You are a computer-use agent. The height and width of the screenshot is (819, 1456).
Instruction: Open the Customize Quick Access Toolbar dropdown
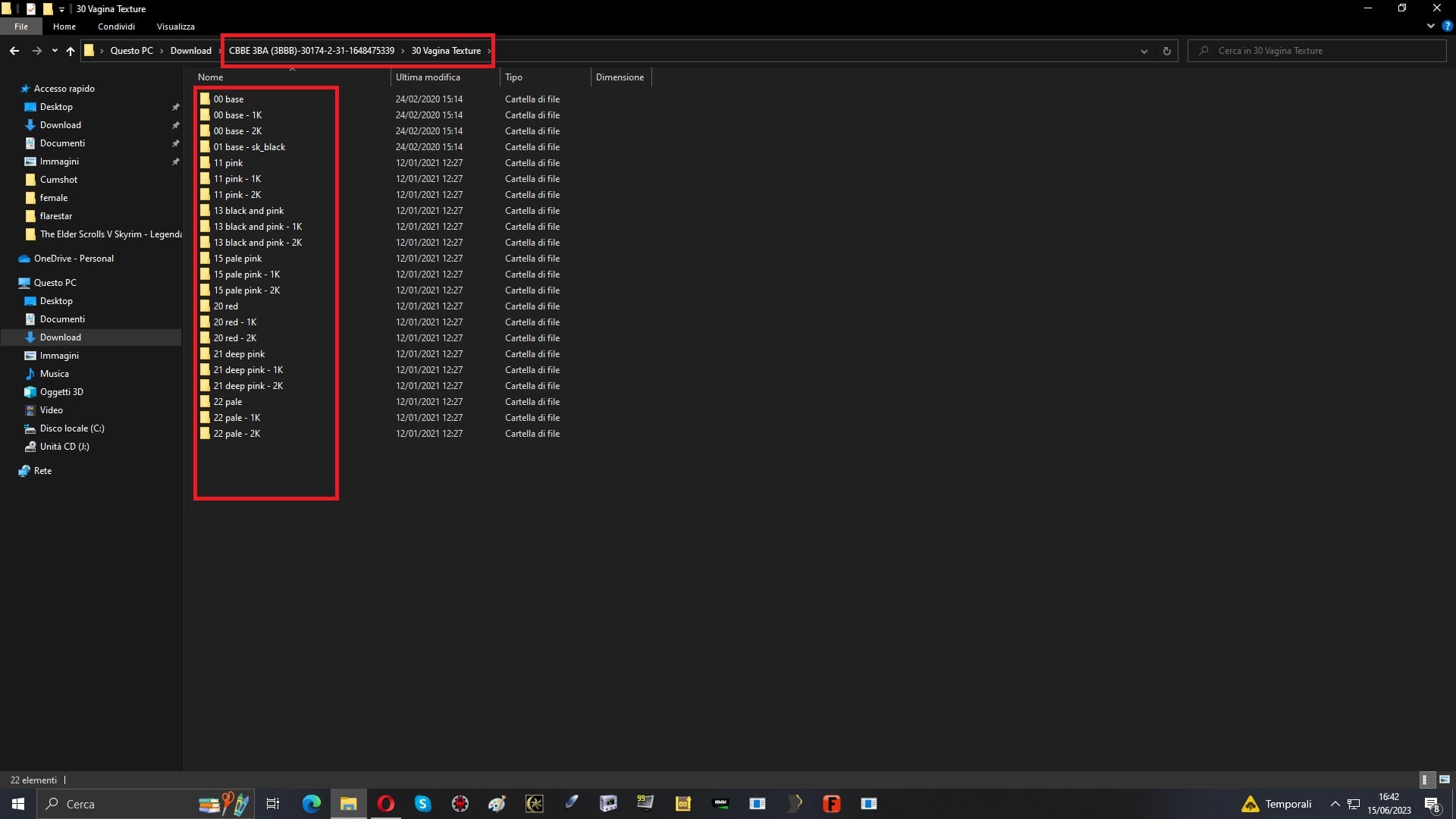[x=61, y=9]
